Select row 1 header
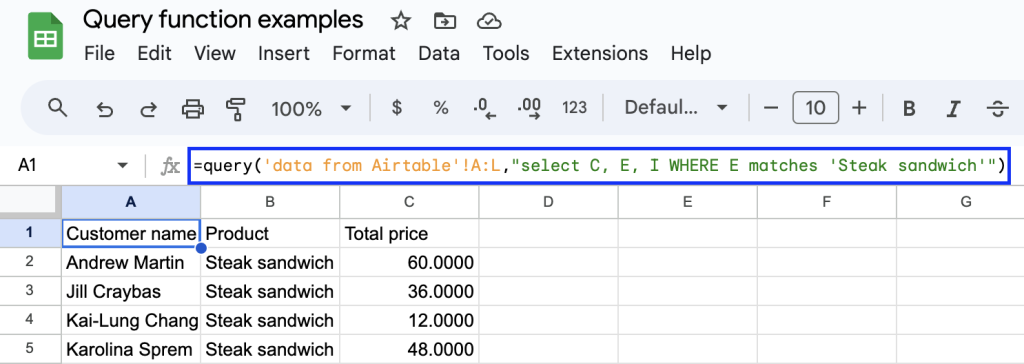Image resolution: width=1024 pixels, height=364 pixels. pyautogui.click(x=30, y=233)
